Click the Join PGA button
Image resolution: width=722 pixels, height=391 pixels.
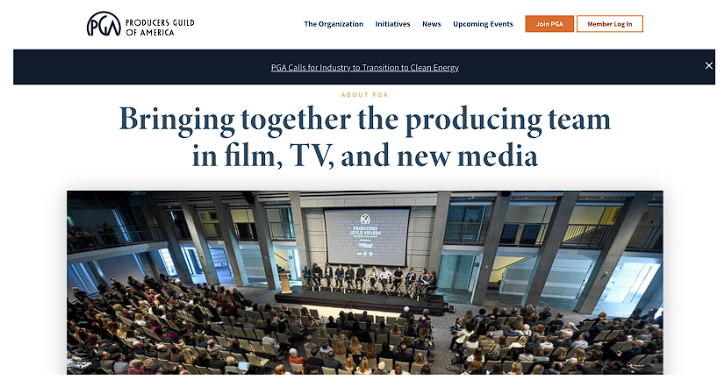pyautogui.click(x=549, y=24)
